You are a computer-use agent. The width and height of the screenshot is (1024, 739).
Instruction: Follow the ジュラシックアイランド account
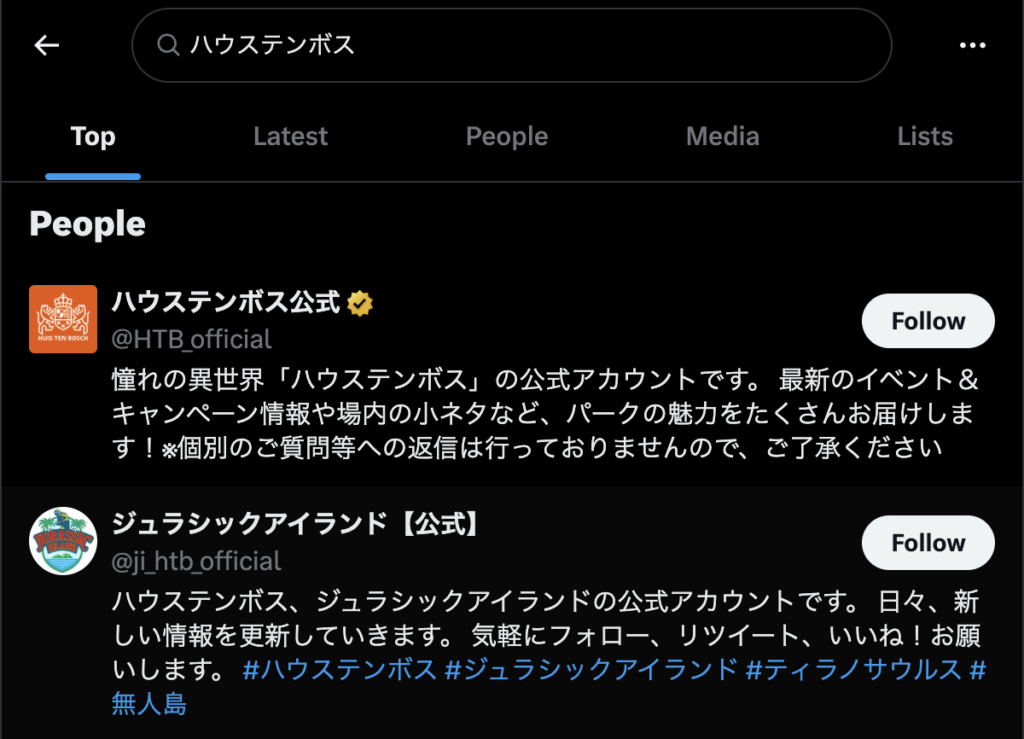coord(928,542)
